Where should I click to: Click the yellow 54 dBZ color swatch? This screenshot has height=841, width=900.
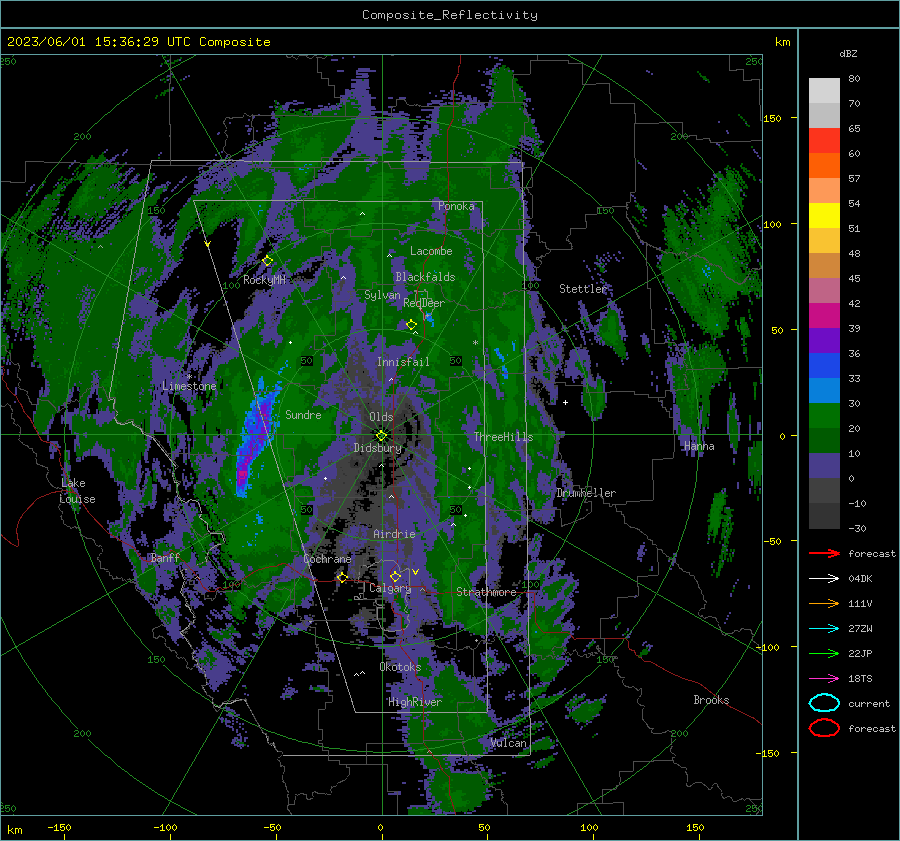coord(824,215)
